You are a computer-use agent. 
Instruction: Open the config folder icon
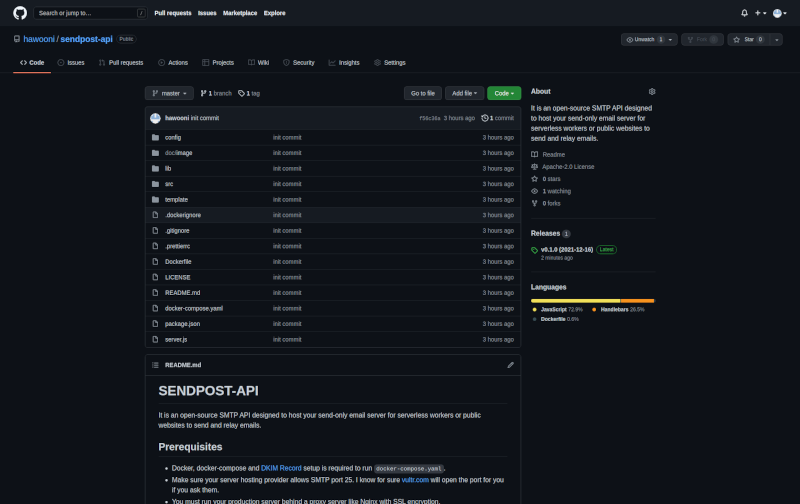pos(155,138)
